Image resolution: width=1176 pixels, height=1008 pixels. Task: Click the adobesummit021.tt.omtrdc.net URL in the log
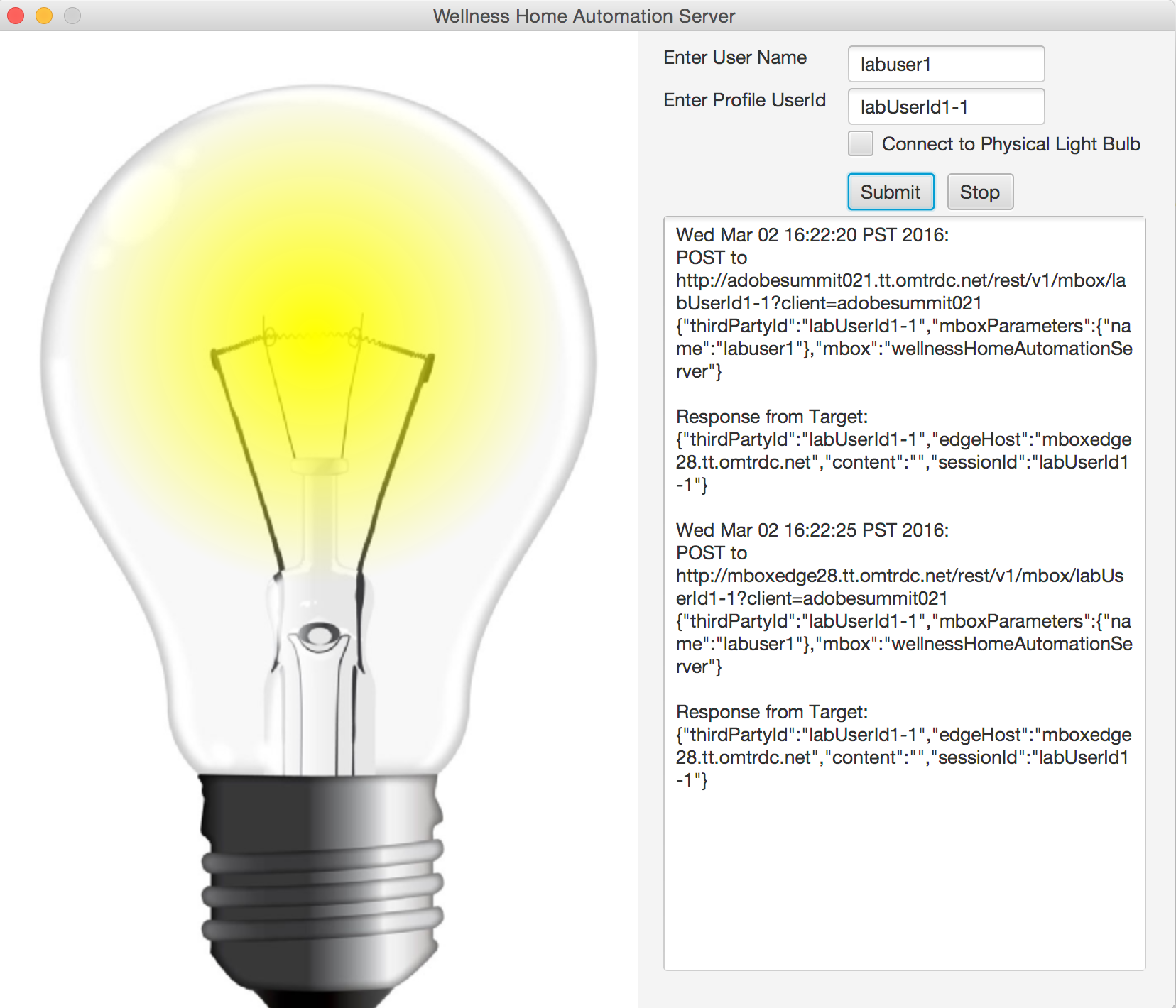tap(900, 280)
